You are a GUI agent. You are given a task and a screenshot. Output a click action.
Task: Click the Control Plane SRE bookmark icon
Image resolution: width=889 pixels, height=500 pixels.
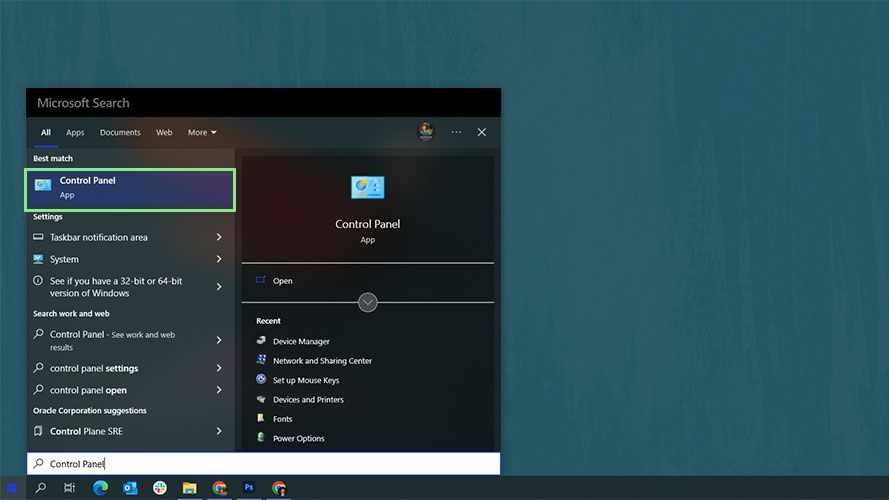coord(38,431)
